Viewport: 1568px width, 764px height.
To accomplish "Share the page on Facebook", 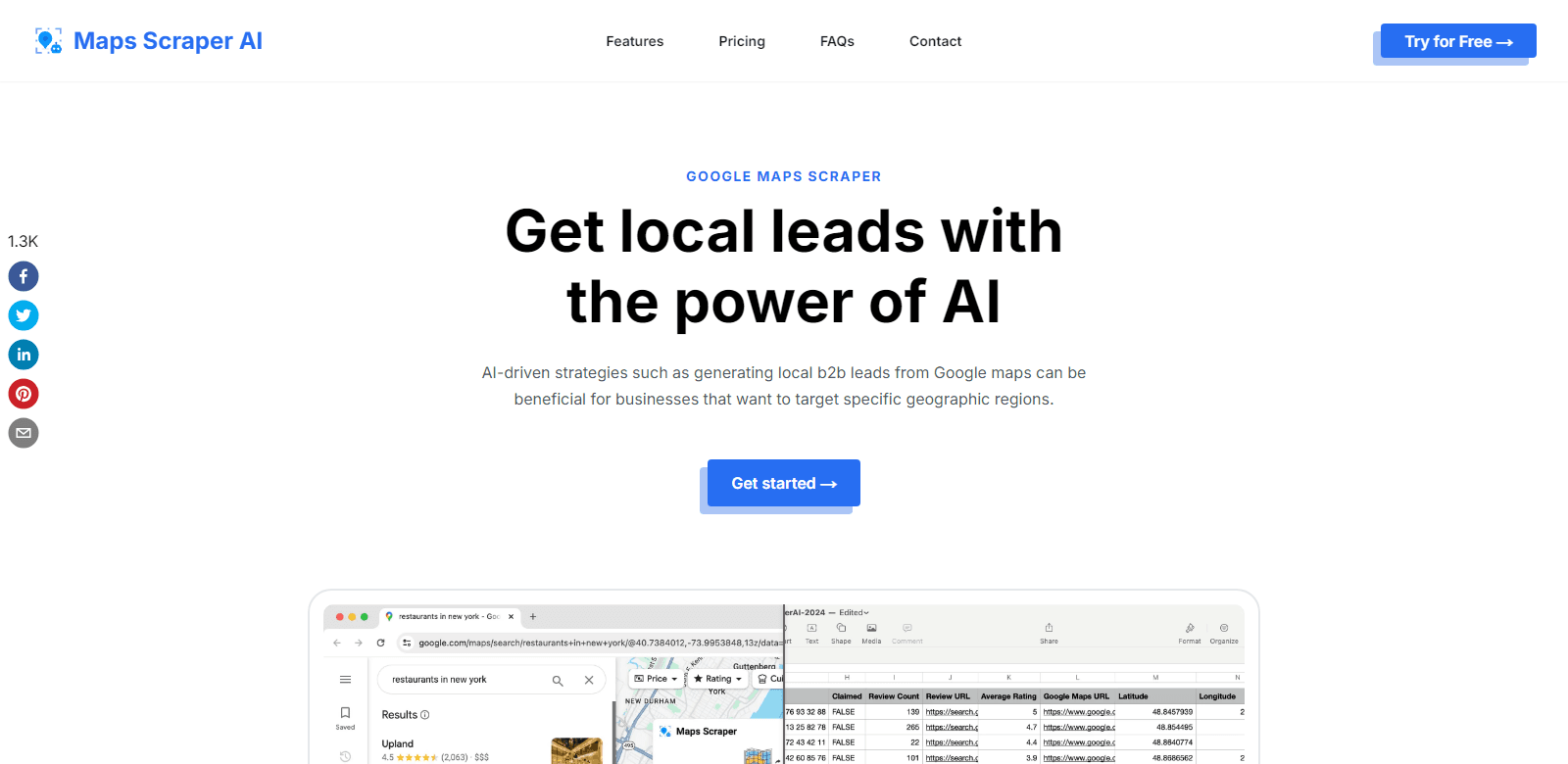I will [24, 276].
